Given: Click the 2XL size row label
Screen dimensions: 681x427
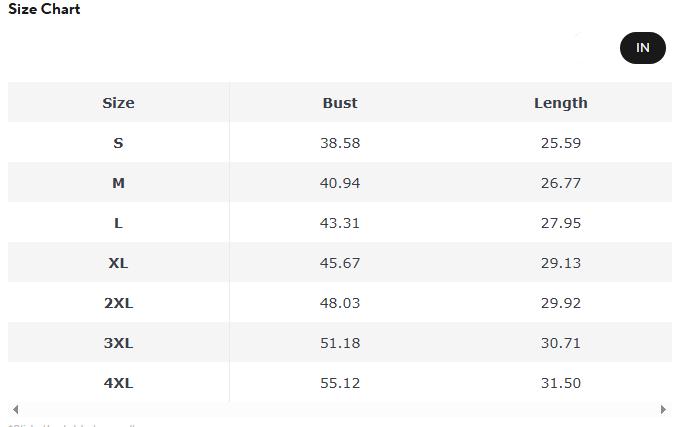Looking at the screenshot, I should (x=118, y=303).
